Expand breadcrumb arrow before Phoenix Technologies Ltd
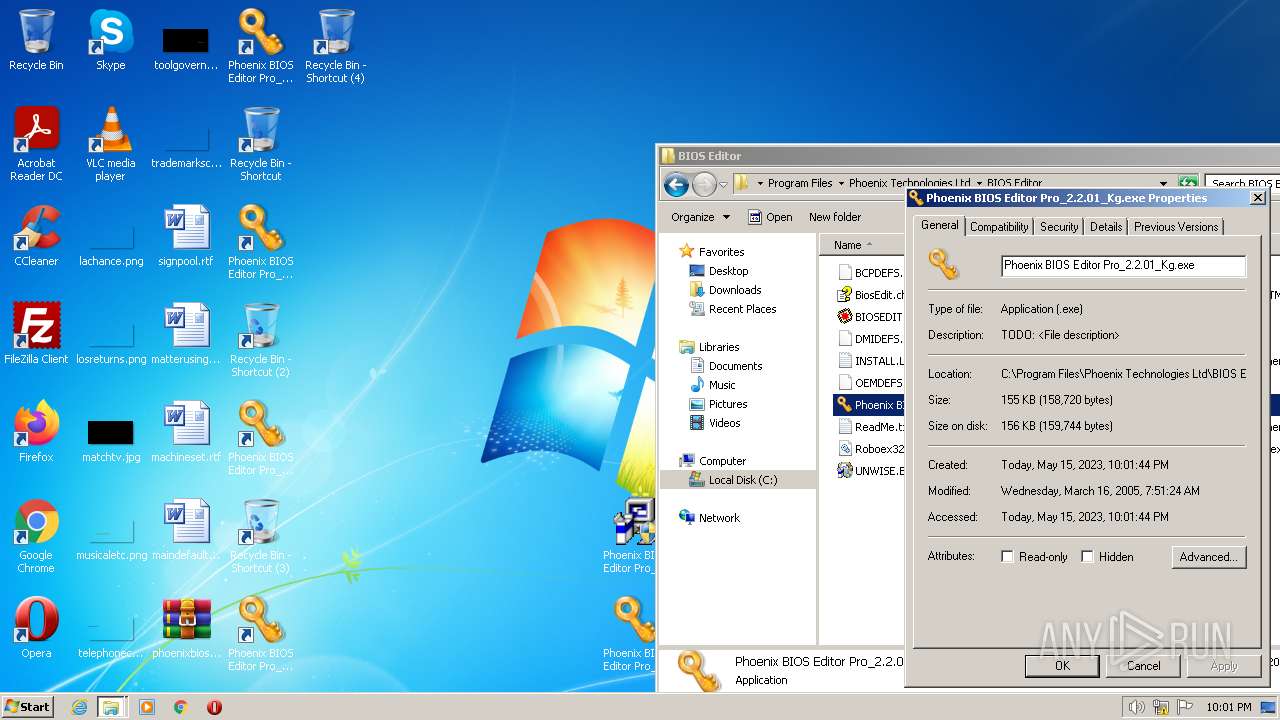 point(841,183)
